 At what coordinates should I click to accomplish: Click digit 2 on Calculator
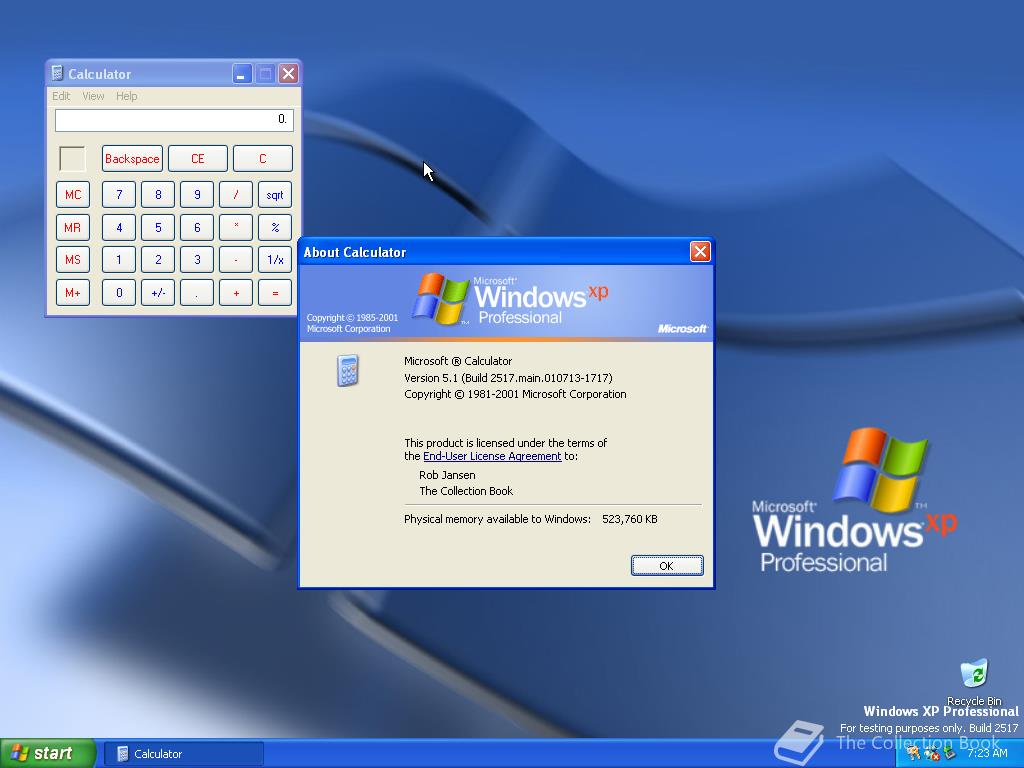[x=158, y=260]
